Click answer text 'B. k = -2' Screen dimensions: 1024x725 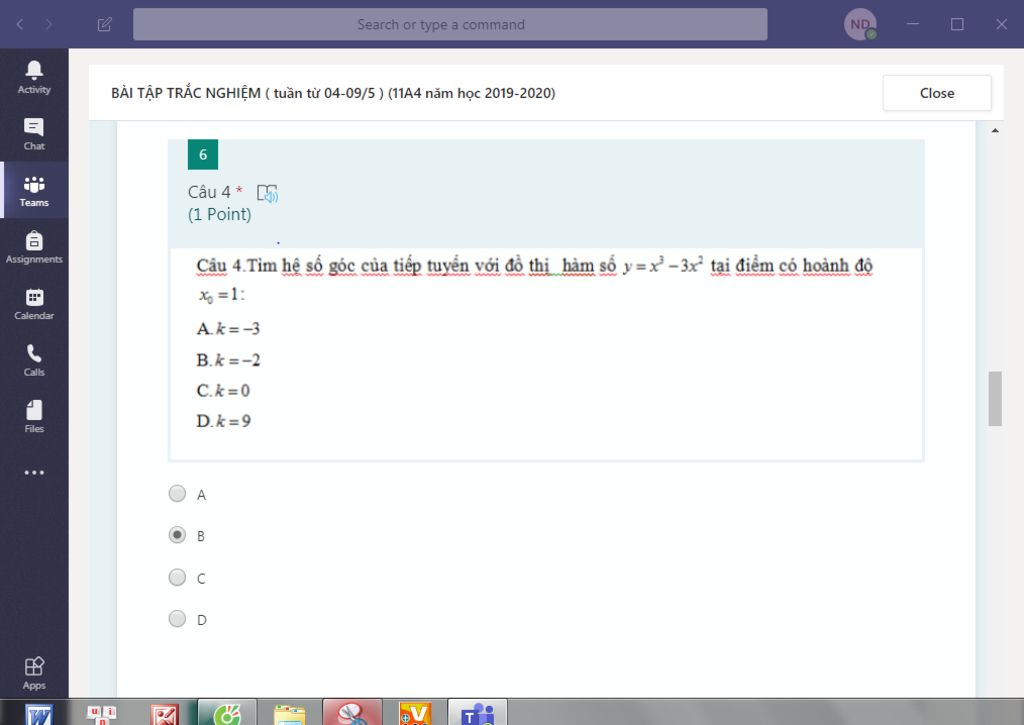click(x=228, y=360)
